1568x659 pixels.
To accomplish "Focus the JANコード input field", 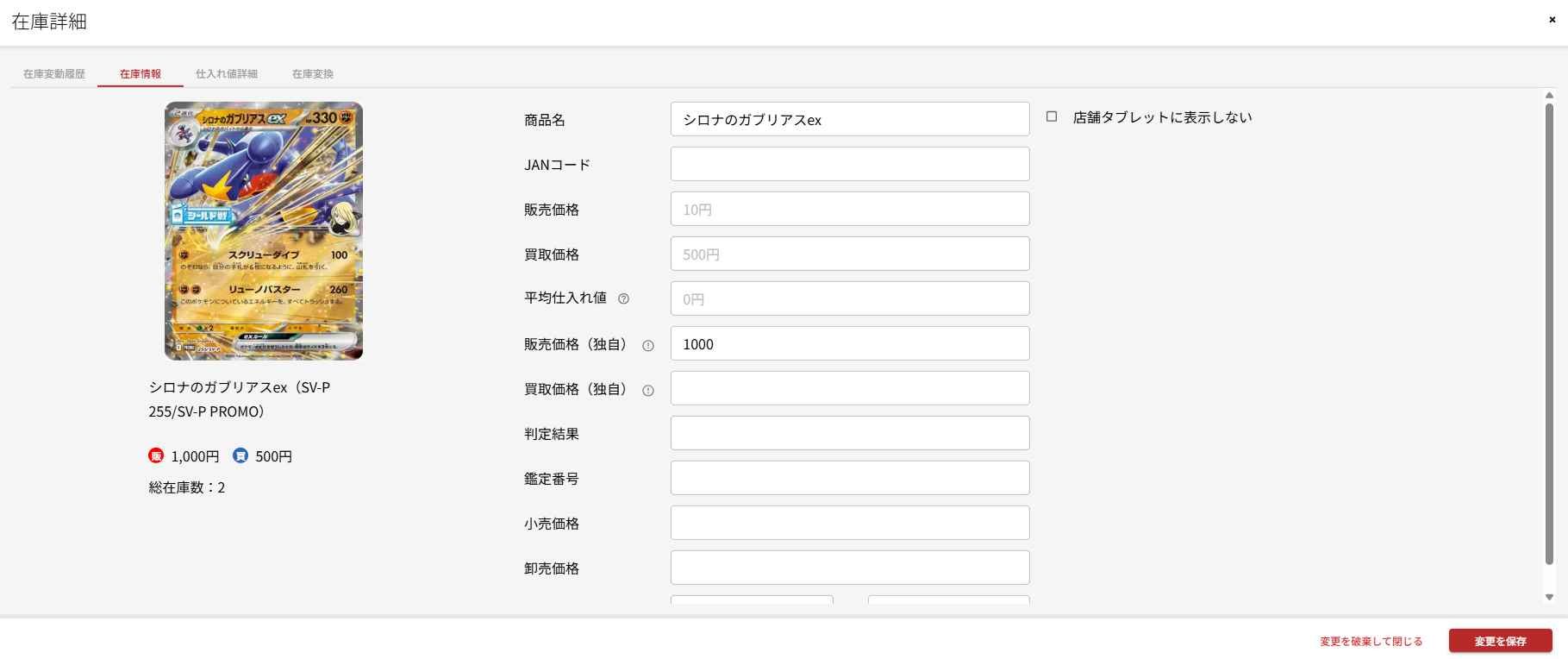I will (850, 164).
